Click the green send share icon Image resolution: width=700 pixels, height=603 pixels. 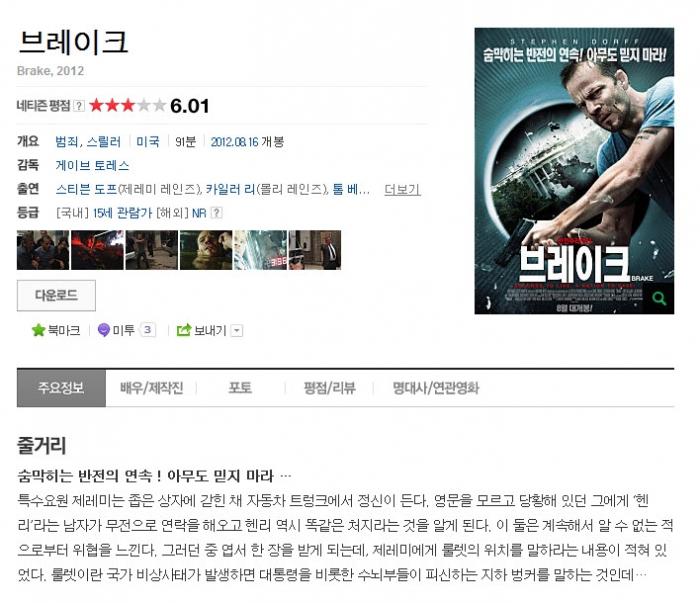tap(184, 330)
